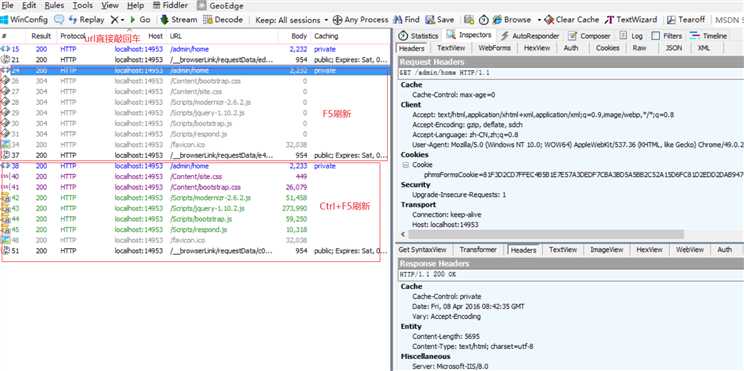The image size is (744, 371).
Task: Open the WinConfig tool
Action: [x=24, y=19]
